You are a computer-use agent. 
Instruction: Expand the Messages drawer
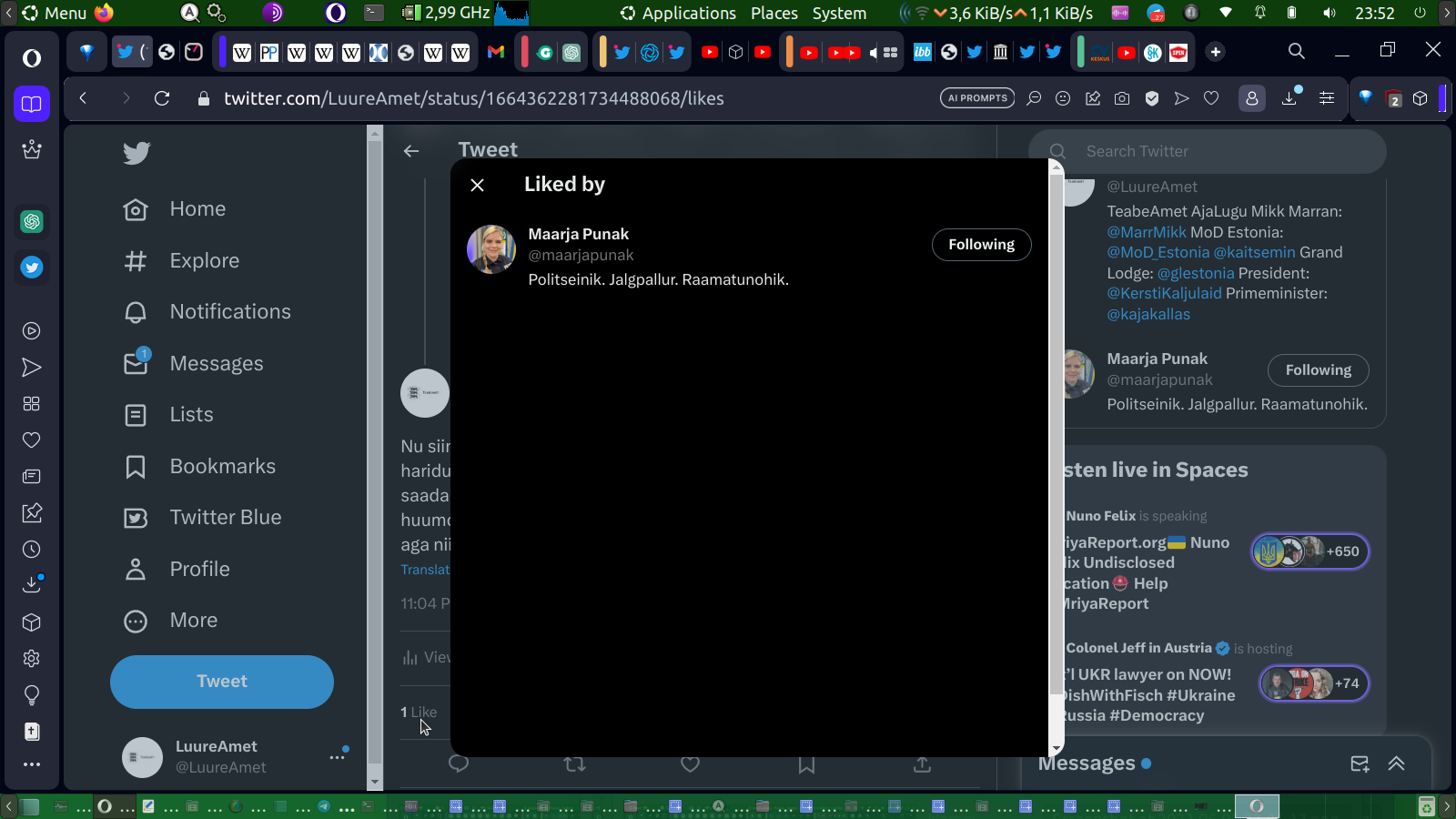click(x=1396, y=763)
